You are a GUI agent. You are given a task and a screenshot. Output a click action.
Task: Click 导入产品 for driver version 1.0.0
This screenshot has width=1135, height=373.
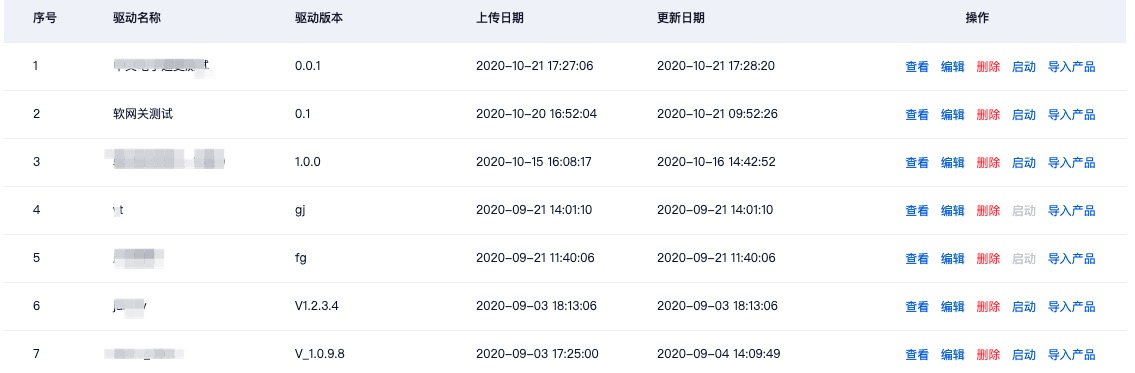pos(1071,162)
